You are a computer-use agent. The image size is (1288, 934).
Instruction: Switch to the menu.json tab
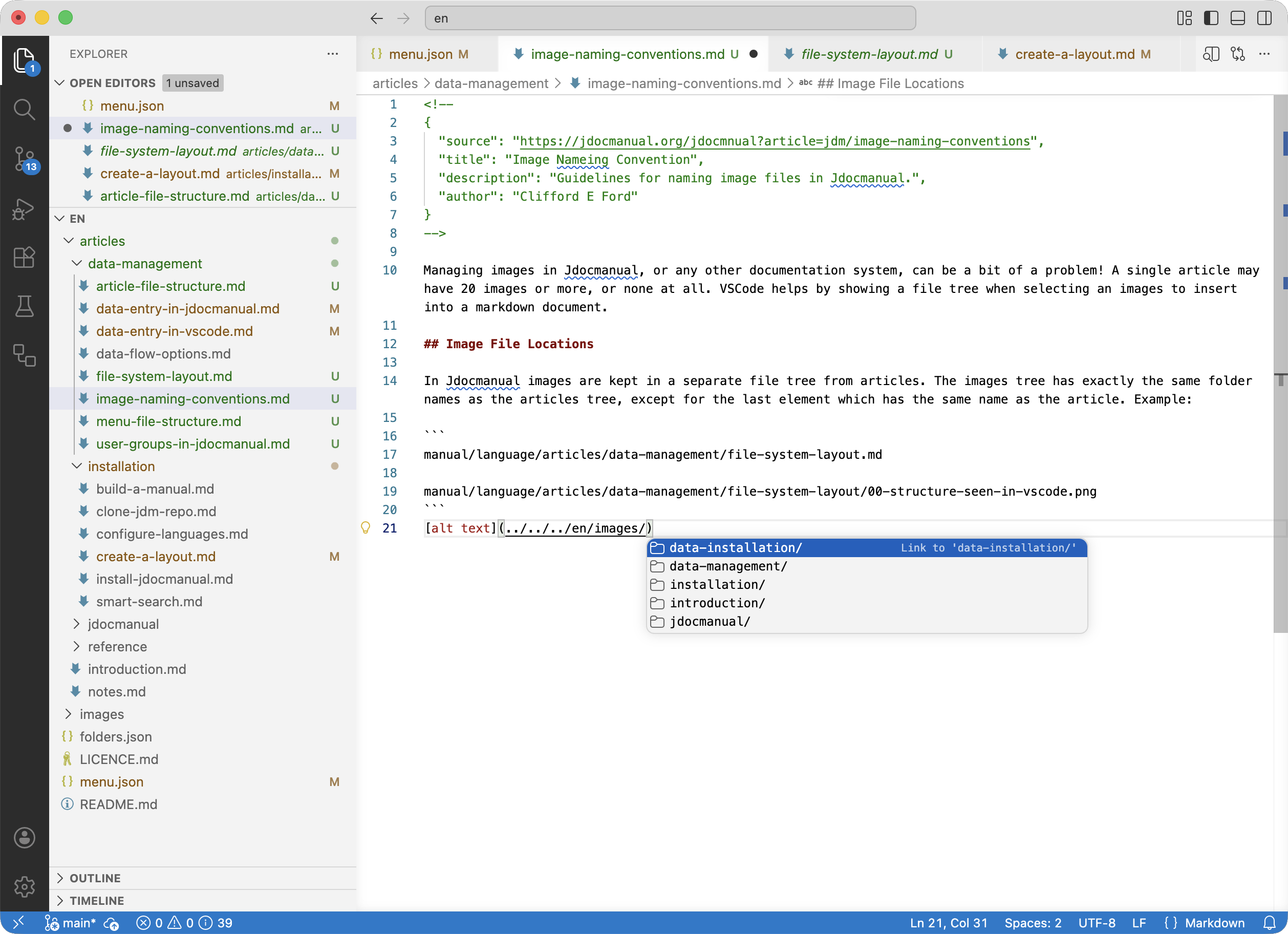click(427, 54)
